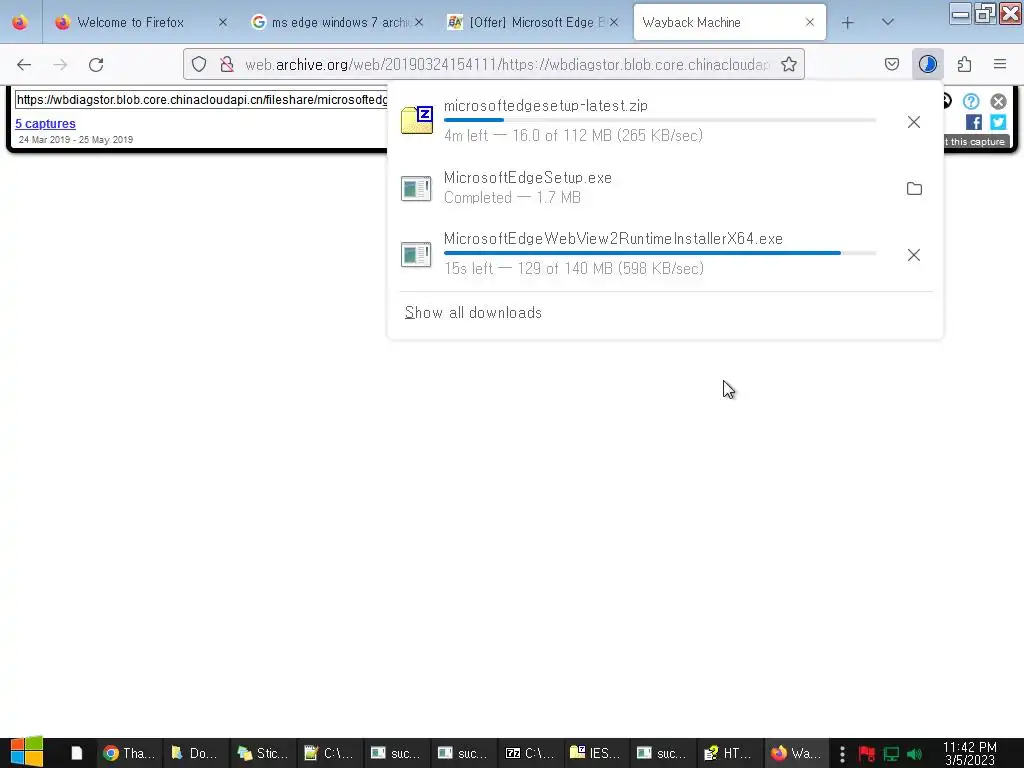Open the 5 captures link
Image resolution: width=1024 pixels, height=768 pixels.
[46, 123]
